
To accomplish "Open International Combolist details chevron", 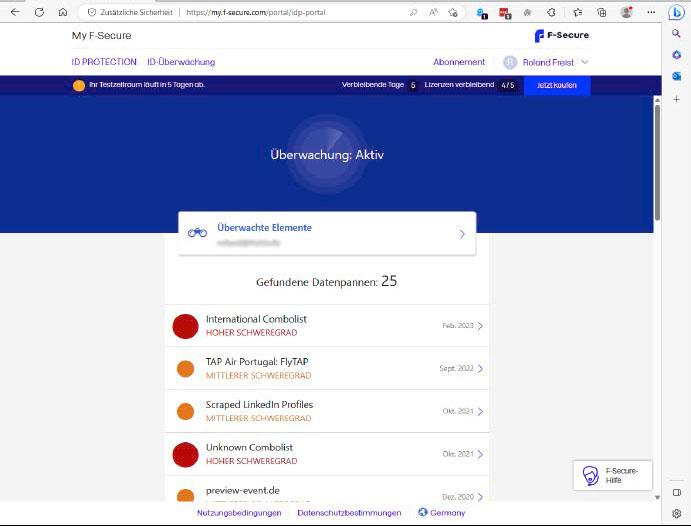I will [480, 326].
